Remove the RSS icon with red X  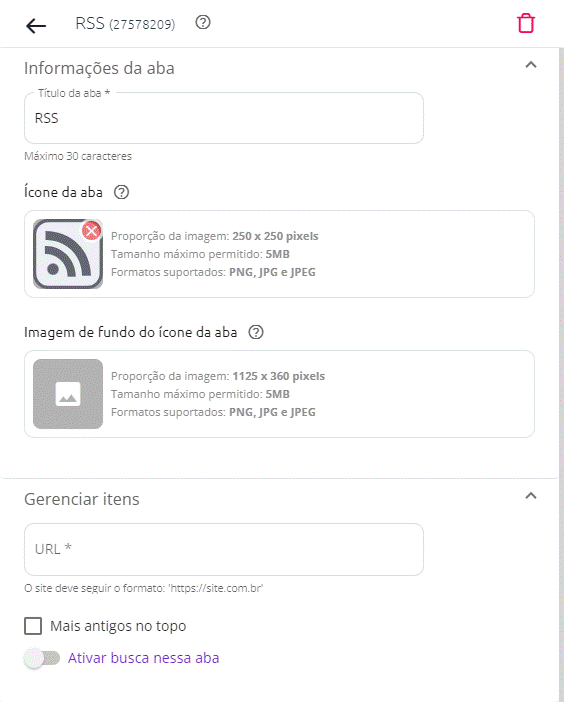pos(91,231)
